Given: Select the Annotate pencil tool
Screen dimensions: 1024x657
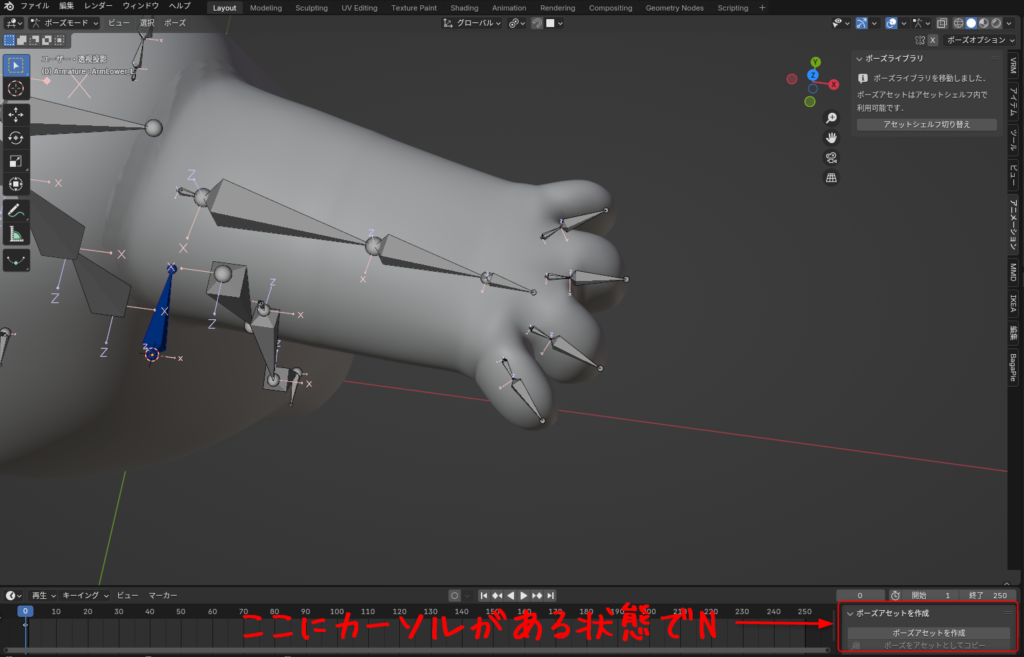Looking at the screenshot, I should 16,211.
